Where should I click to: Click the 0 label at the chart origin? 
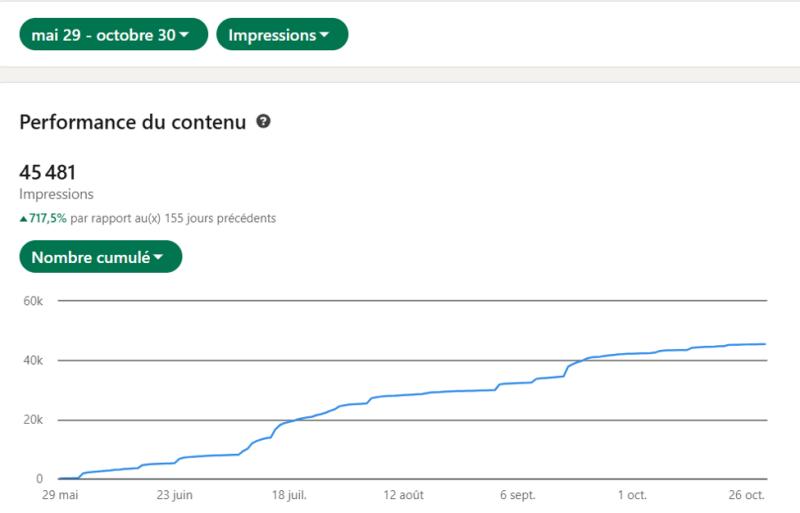pyautogui.click(x=41, y=479)
